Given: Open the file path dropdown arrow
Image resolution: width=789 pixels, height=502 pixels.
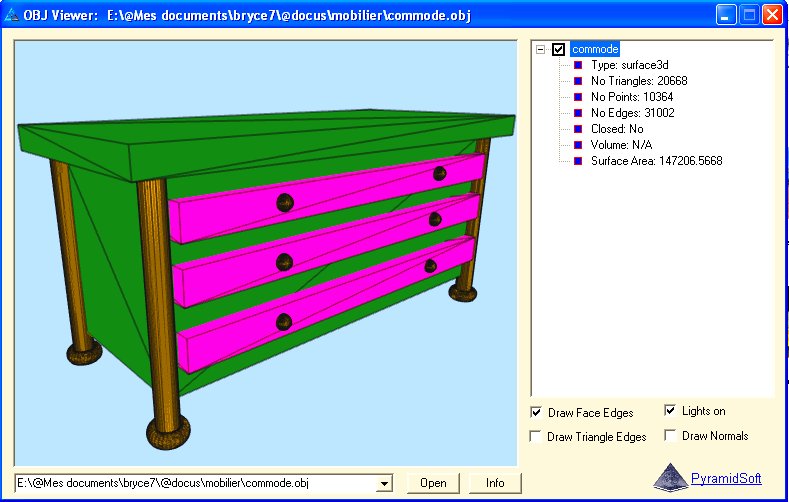Looking at the screenshot, I should [384, 483].
